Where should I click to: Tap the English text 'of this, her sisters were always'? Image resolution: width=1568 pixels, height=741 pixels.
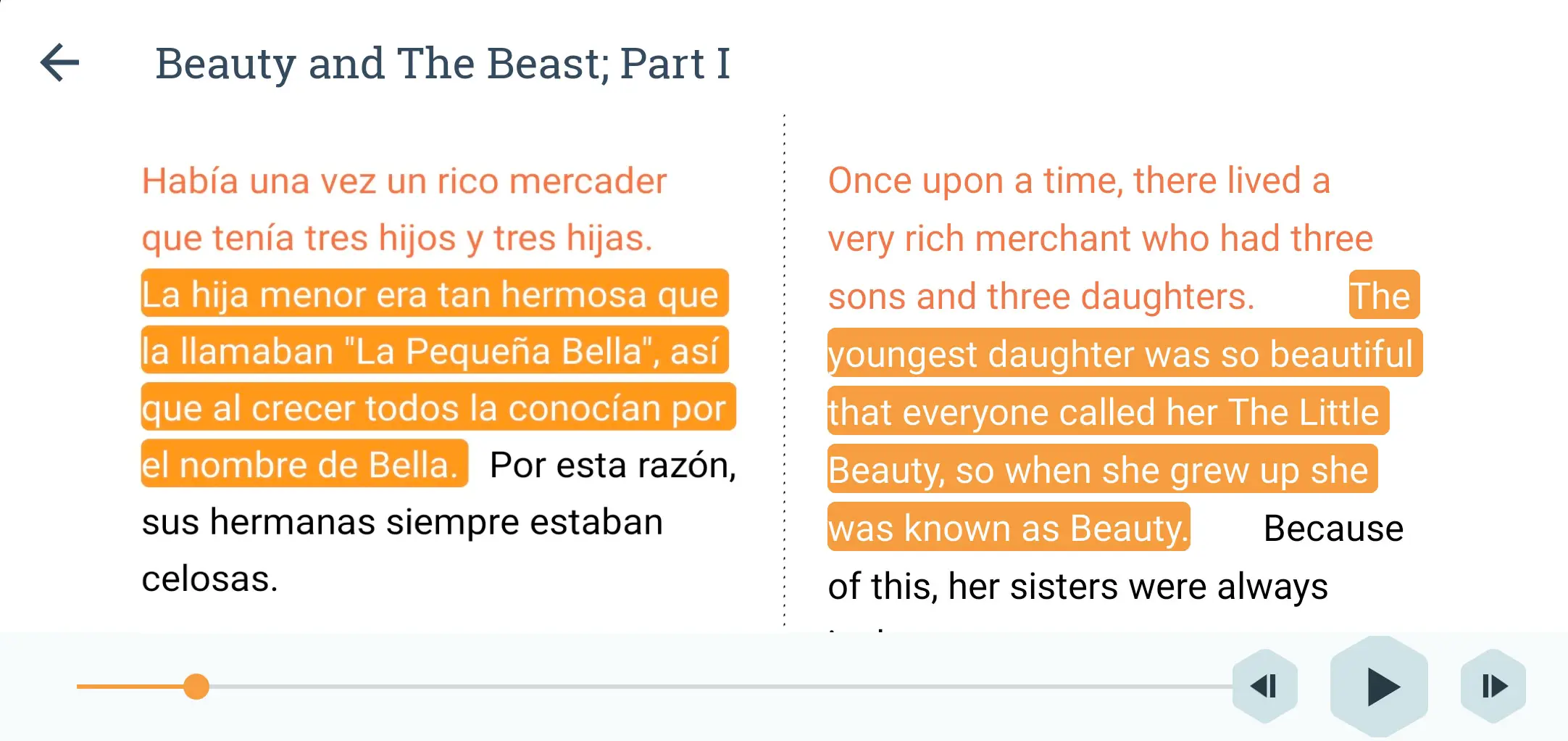click(x=1077, y=586)
